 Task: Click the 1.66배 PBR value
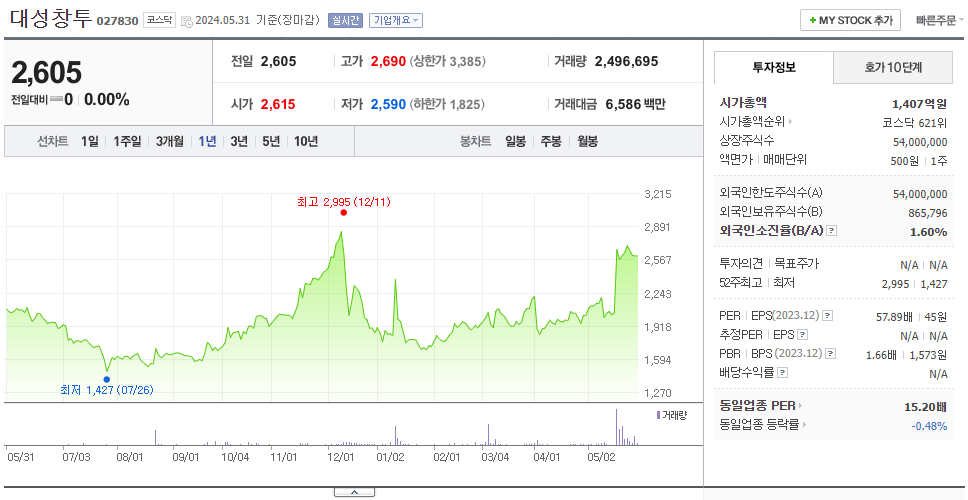(x=884, y=355)
